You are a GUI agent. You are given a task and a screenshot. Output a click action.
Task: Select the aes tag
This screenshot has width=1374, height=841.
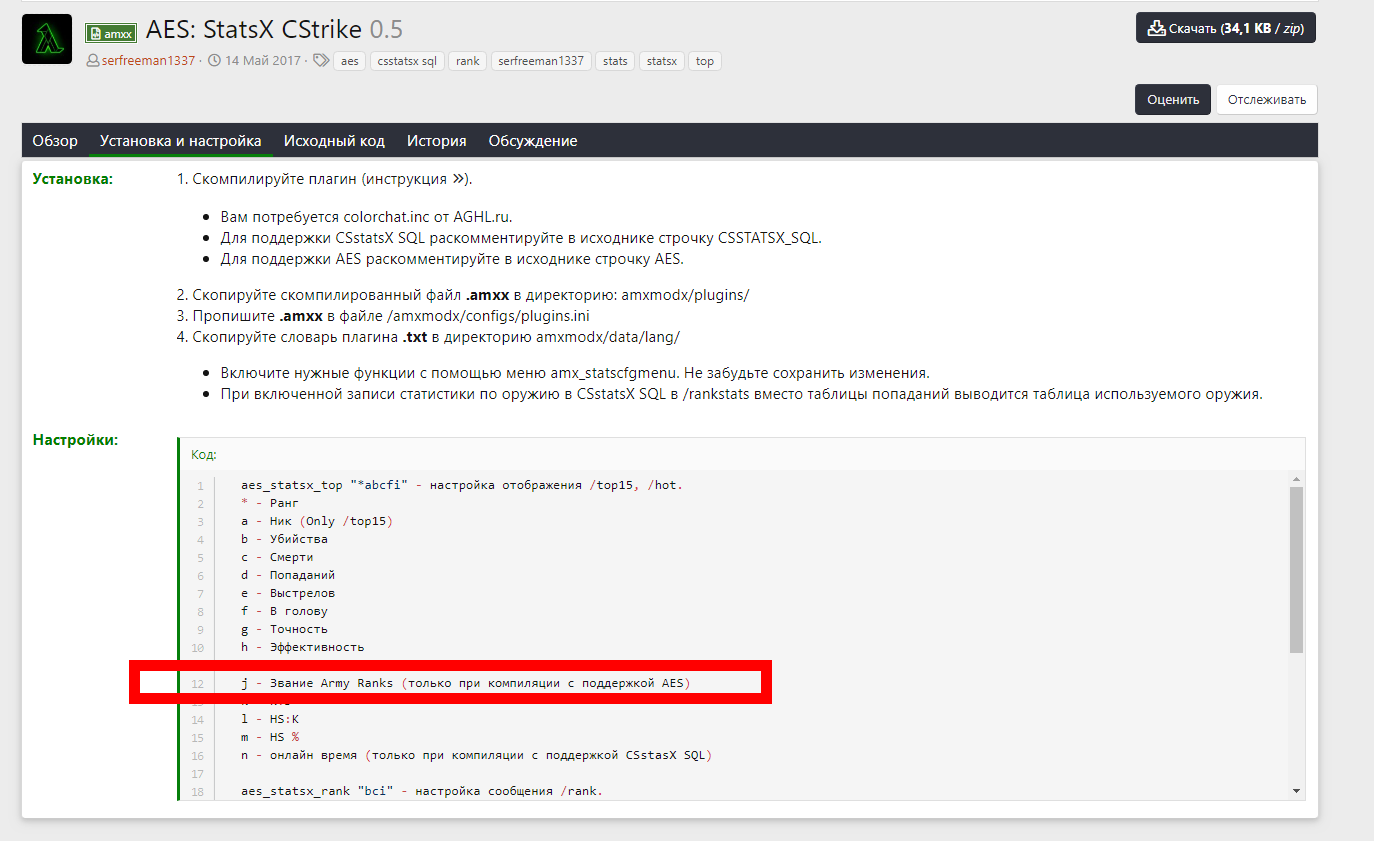coord(349,61)
